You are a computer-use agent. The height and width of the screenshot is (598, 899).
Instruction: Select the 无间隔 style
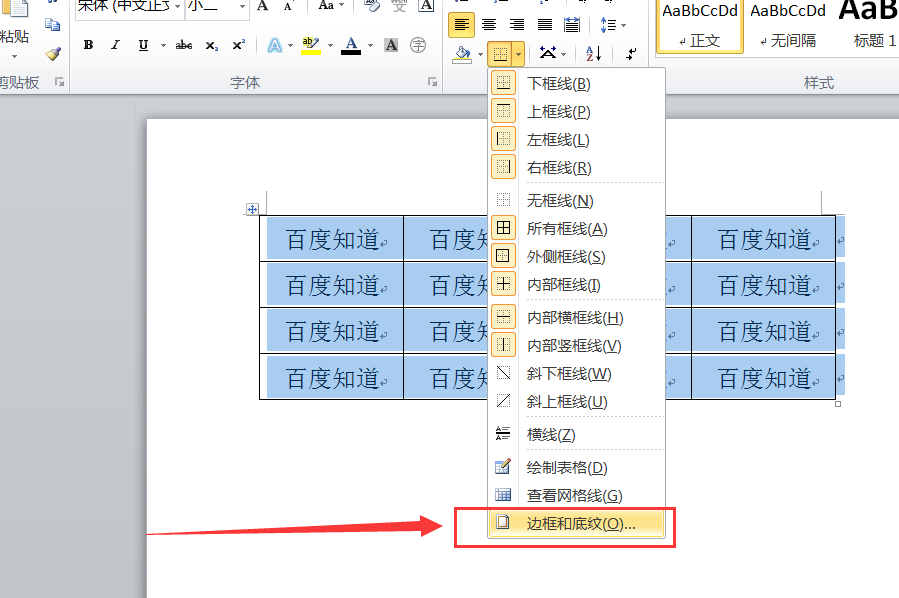pyautogui.click(x=788, y=26)
